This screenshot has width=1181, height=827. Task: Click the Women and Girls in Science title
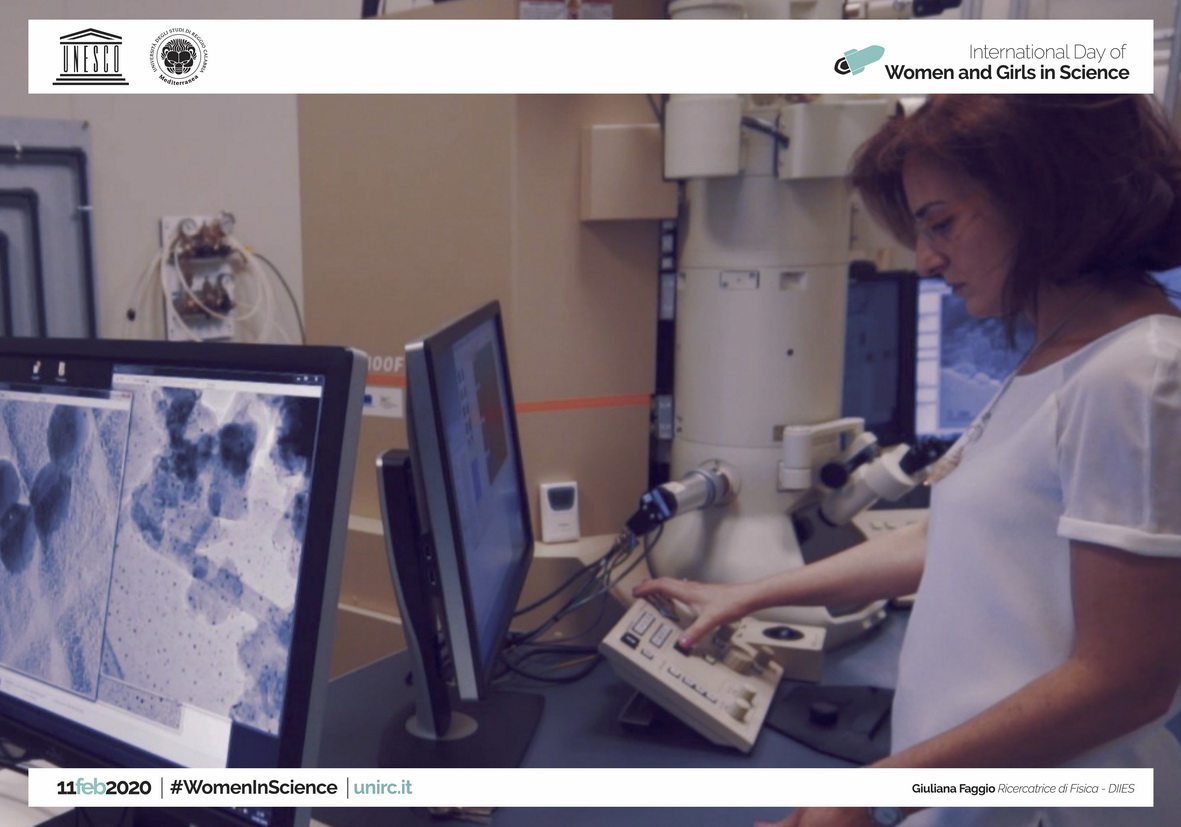1006,73
